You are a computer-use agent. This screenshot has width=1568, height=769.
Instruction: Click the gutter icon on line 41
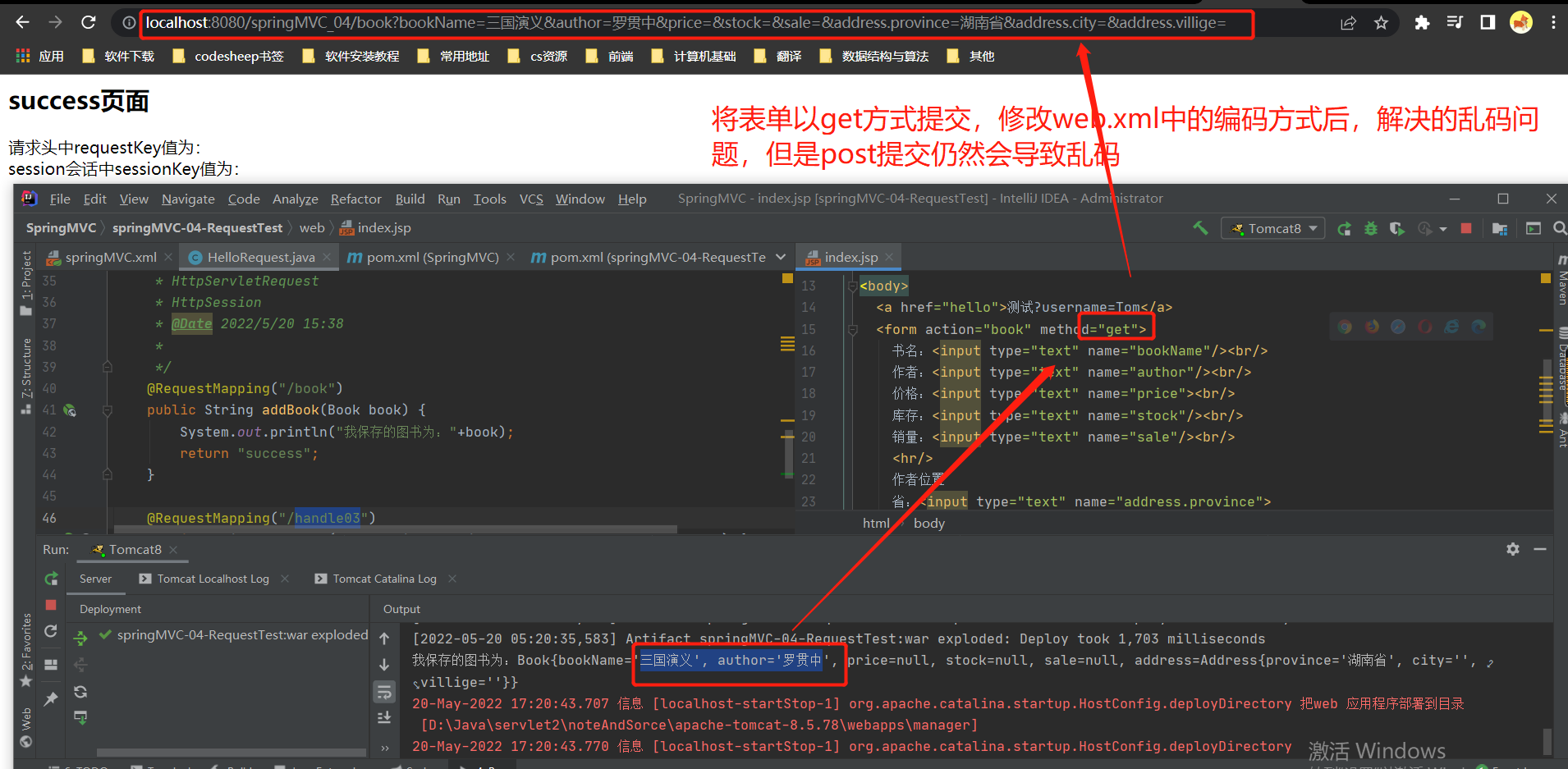tap(70, 410)
